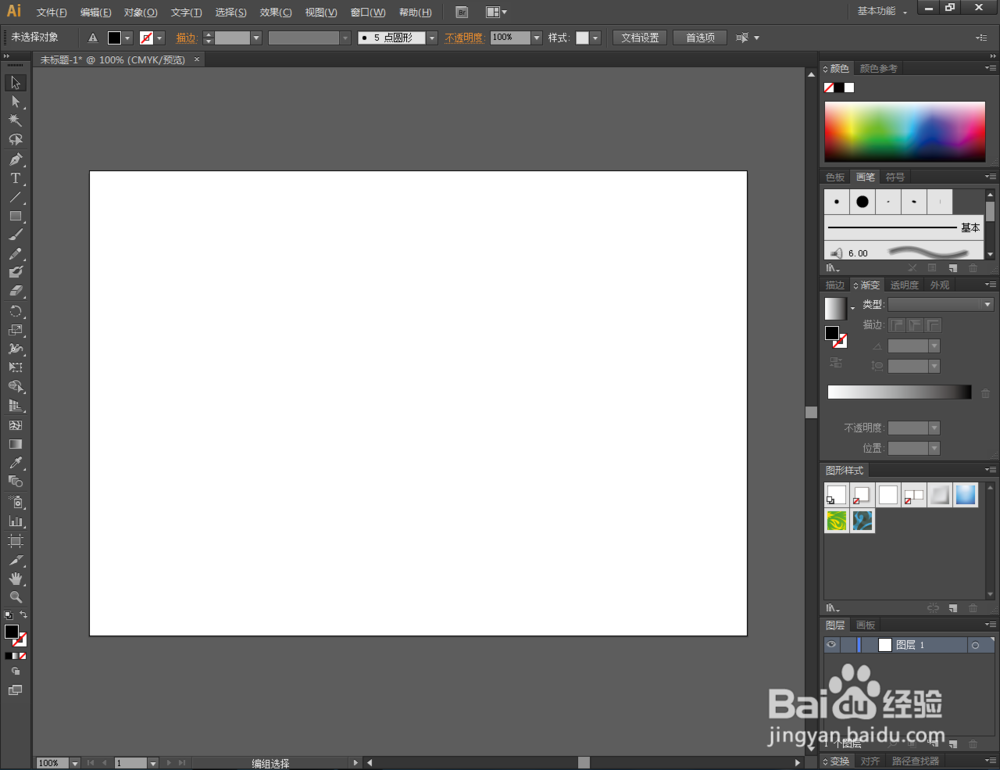Open the zoom level dropdown at status bar
This screenshot has height=770, width=1000.
click(x=75, y=763)
